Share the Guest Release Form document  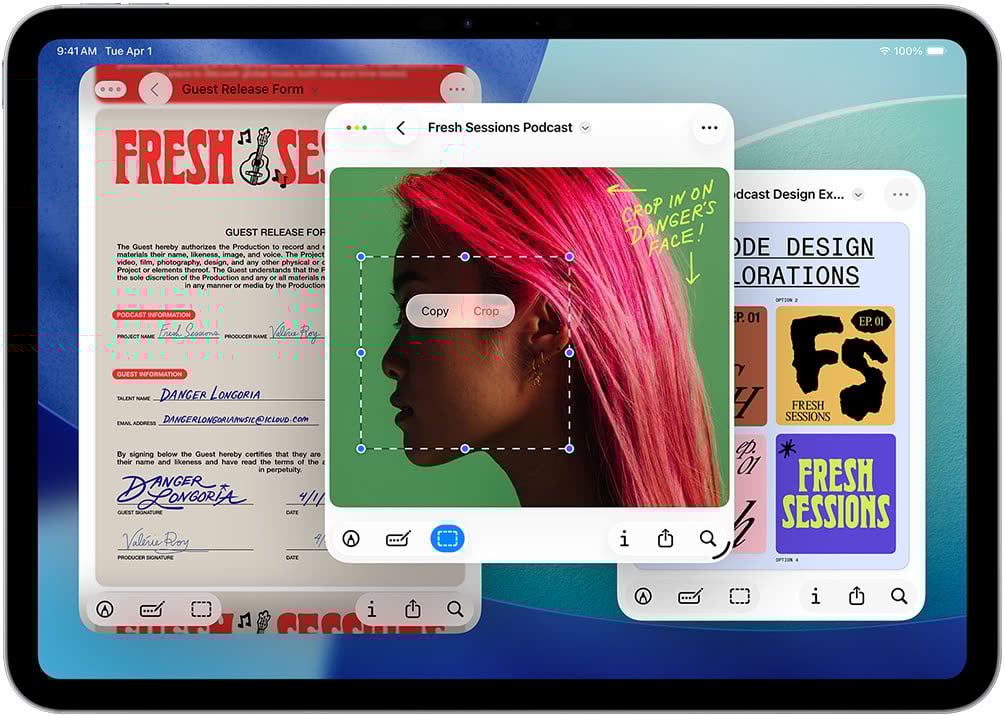coord(413,608)
